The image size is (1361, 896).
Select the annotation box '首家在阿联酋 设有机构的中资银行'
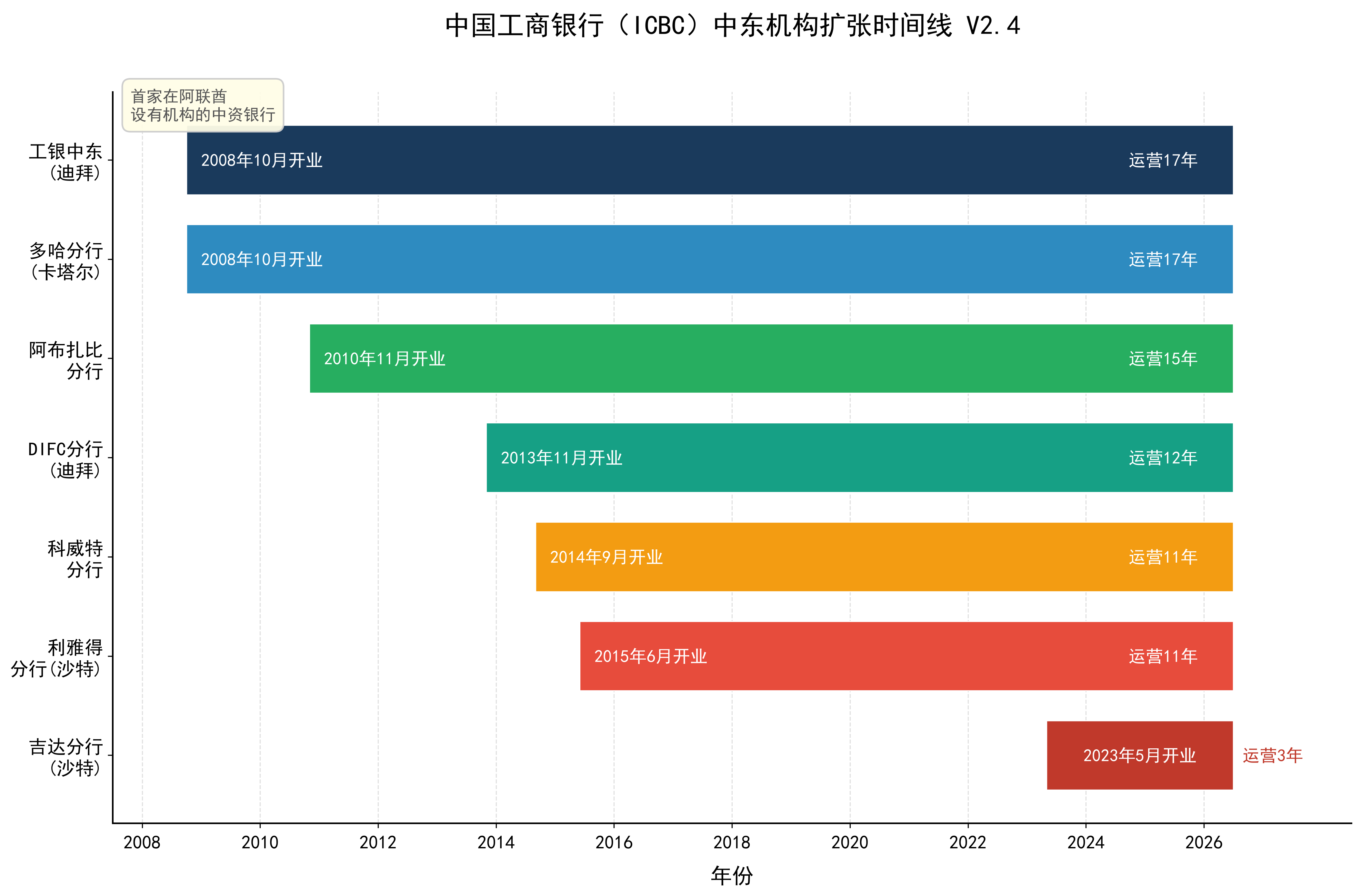203,105
